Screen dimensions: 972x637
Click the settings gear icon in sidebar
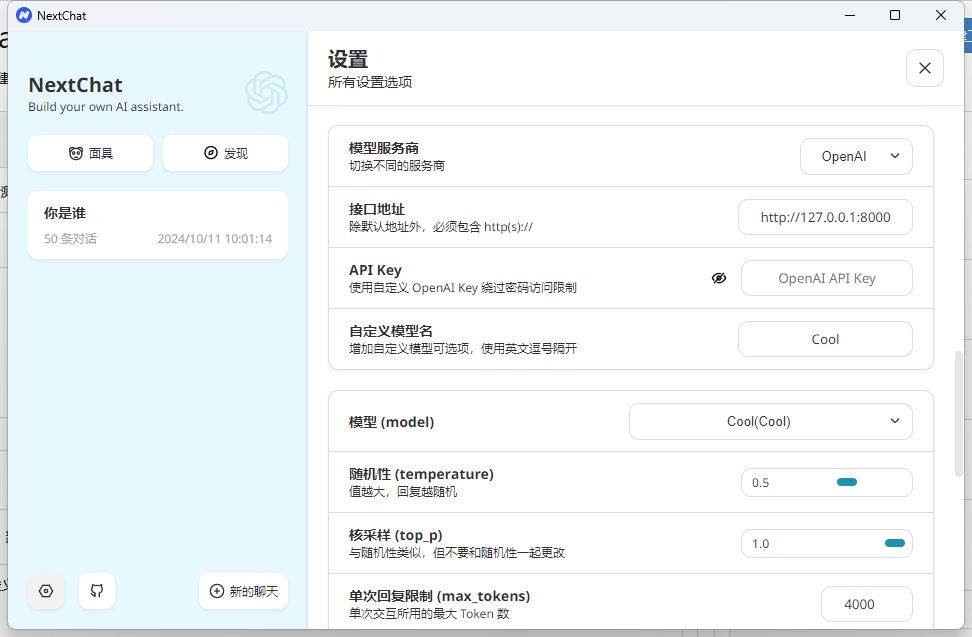click(46, 591)
